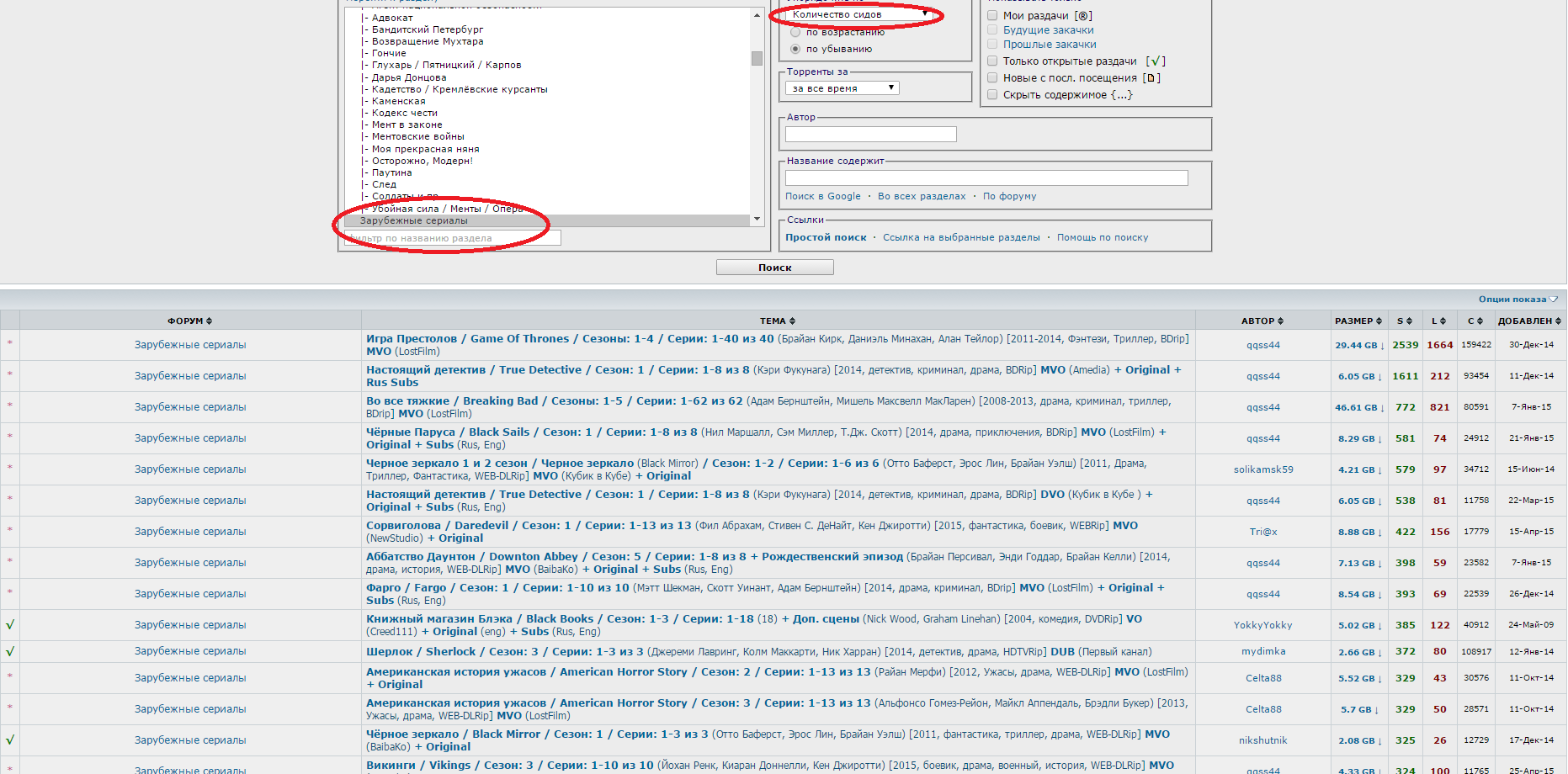Sort by completed via C column arrows
The width and height of the screenshot is (1568, 774).
(1480, 321)
